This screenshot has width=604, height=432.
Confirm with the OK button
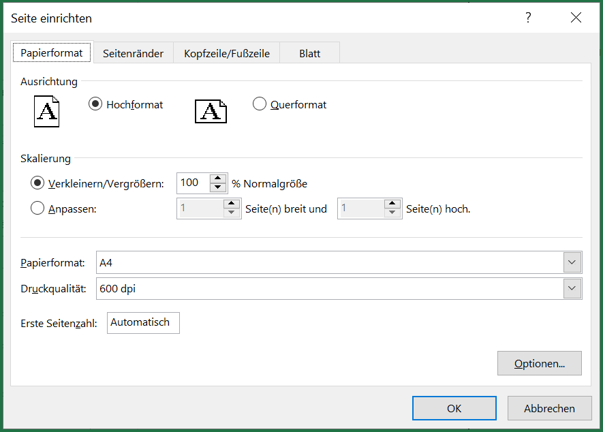click(454, 408)
